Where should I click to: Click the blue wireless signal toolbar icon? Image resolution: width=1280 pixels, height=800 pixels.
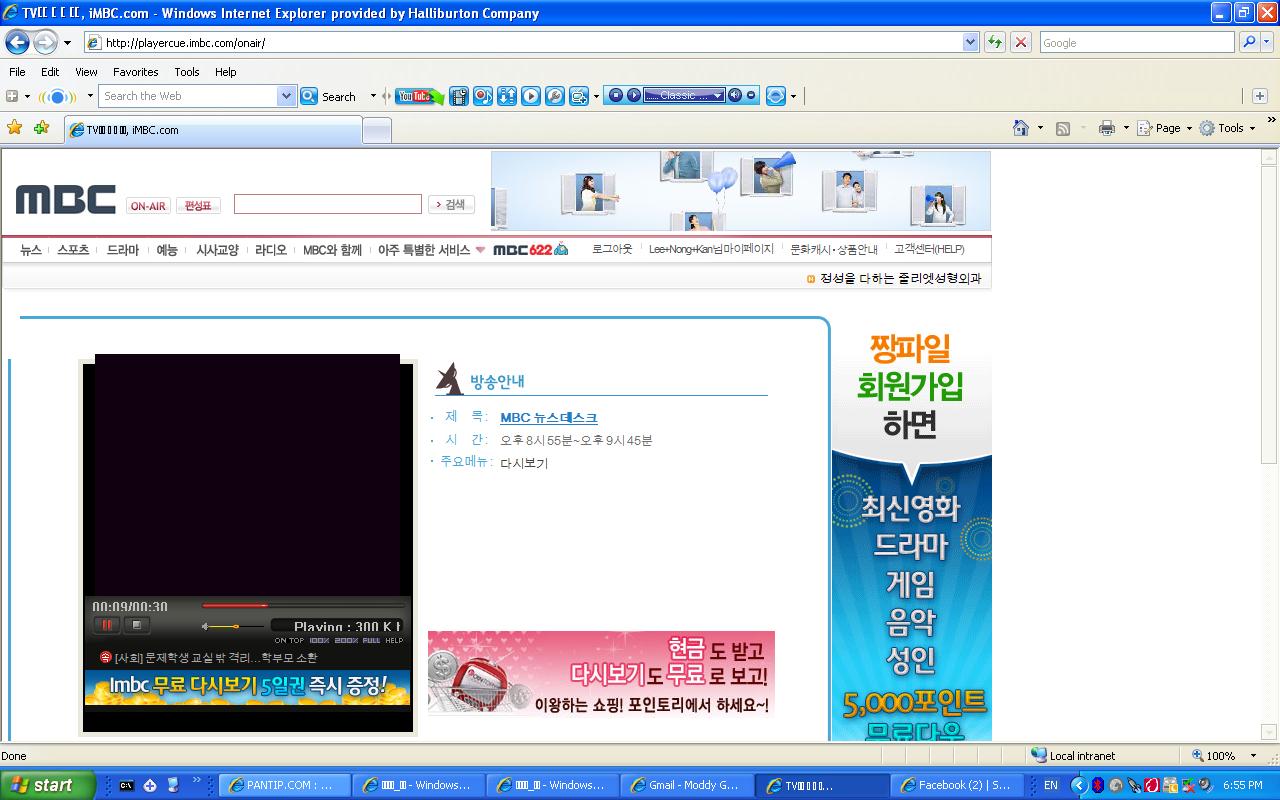pos(57,96)
